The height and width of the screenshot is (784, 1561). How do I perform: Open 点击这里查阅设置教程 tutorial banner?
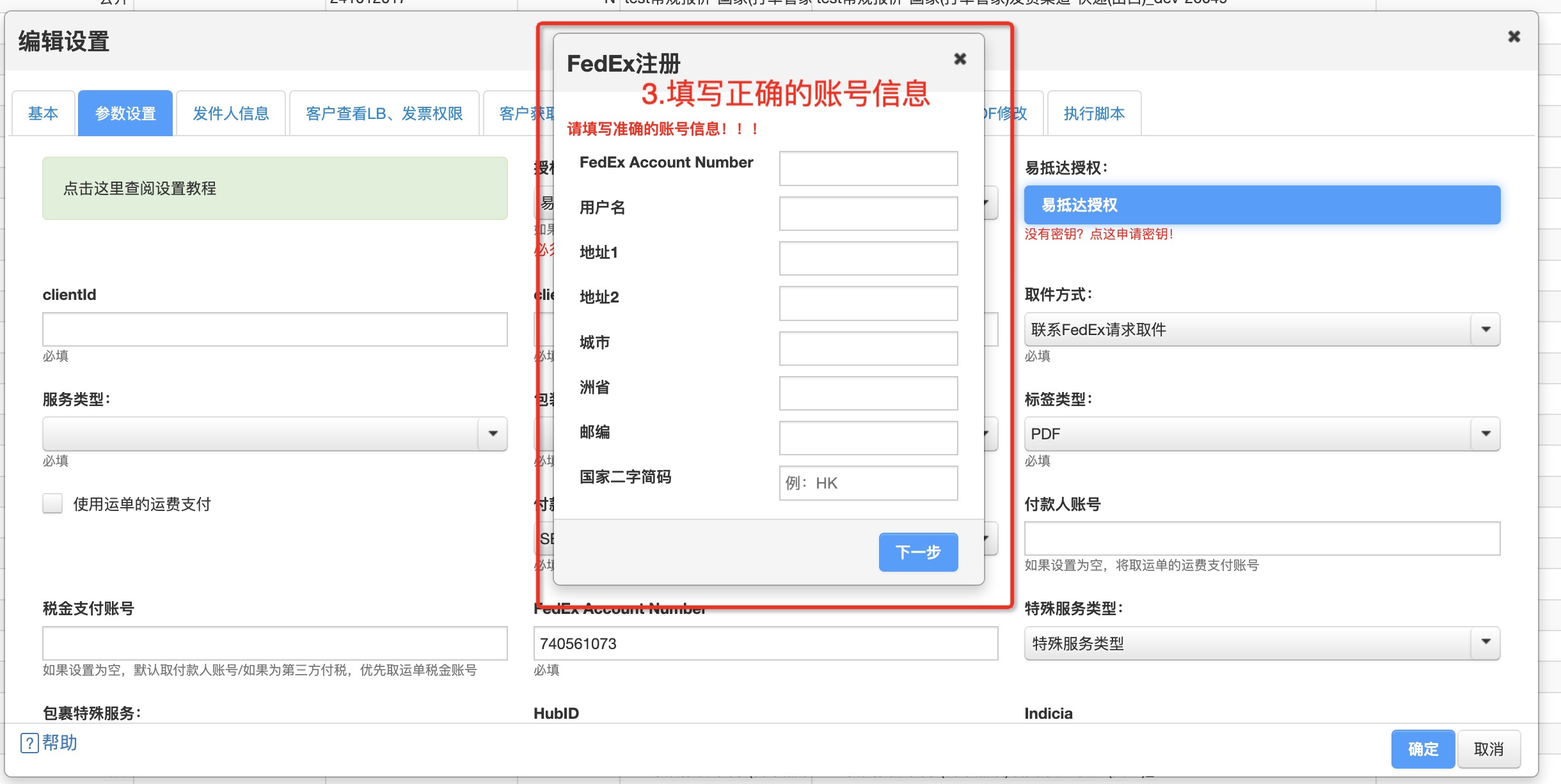(275, 188)
